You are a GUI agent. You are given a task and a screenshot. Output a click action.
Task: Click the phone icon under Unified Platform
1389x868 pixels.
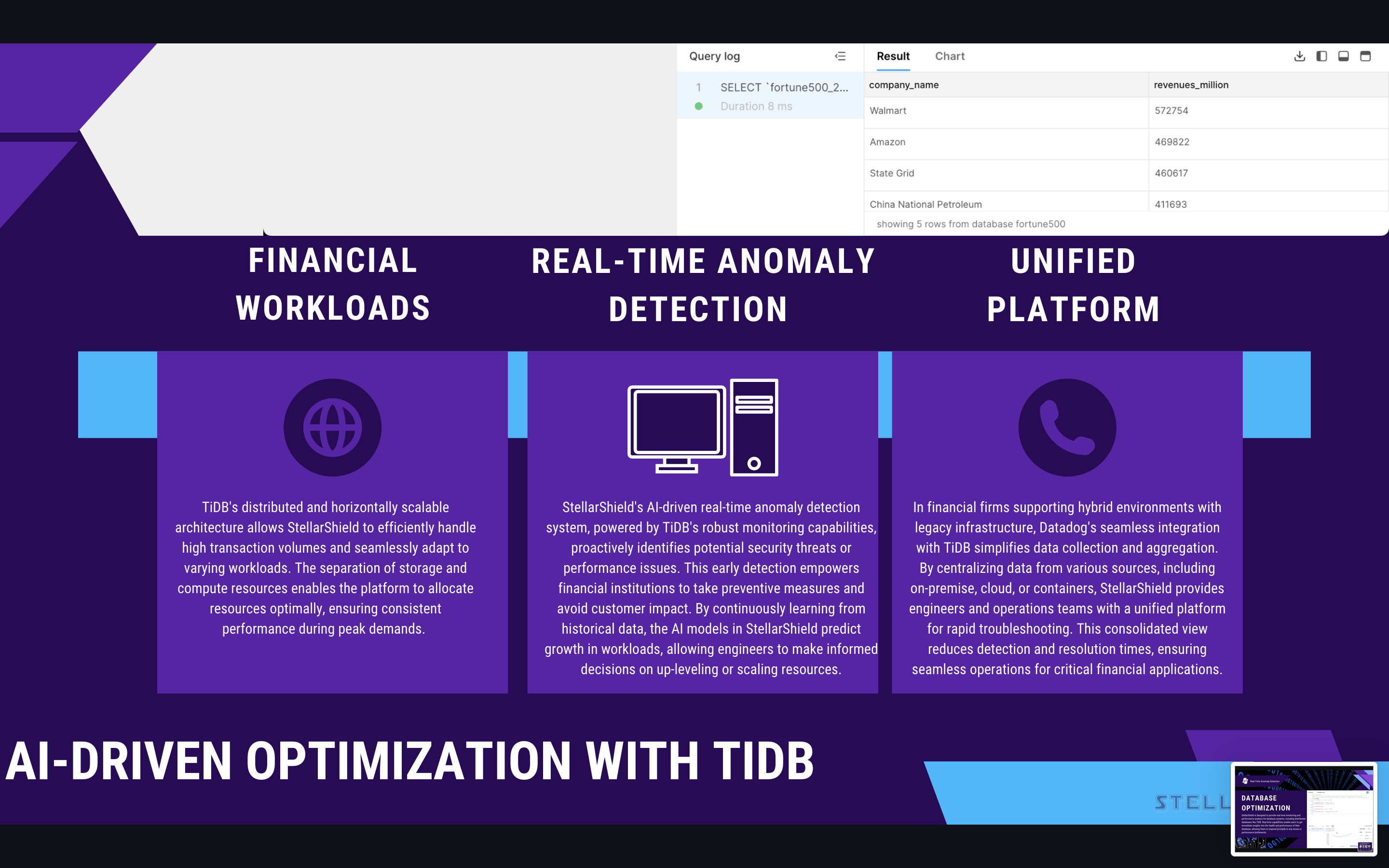pyautogui.click(x=1067, y=428)
